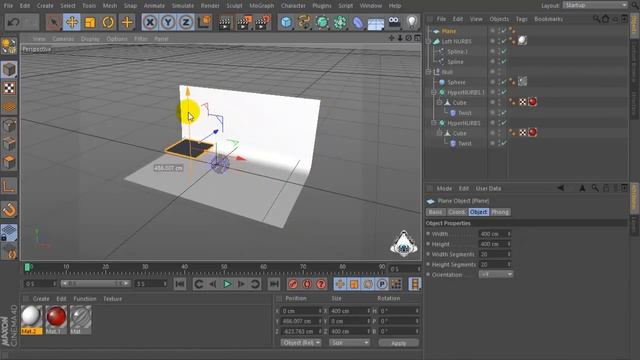Collapse the Loft NURBS tree item
The height and width of the screenshot is (360, 640).
click(x=428, y=41)
